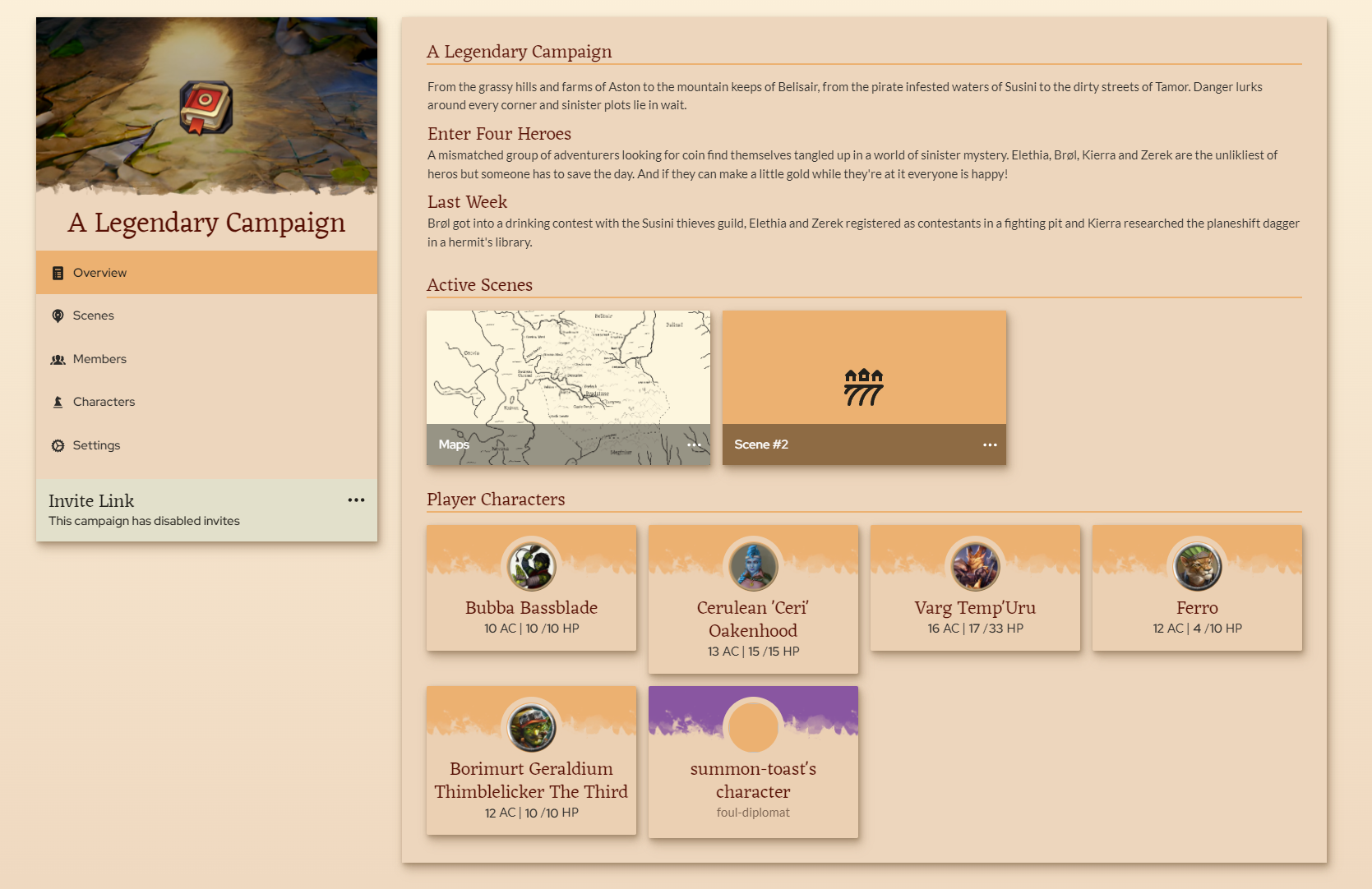Open Borimurt Geraldium Thimblelicker's character card
1372x889 pixels.
[x=531, y=780]
